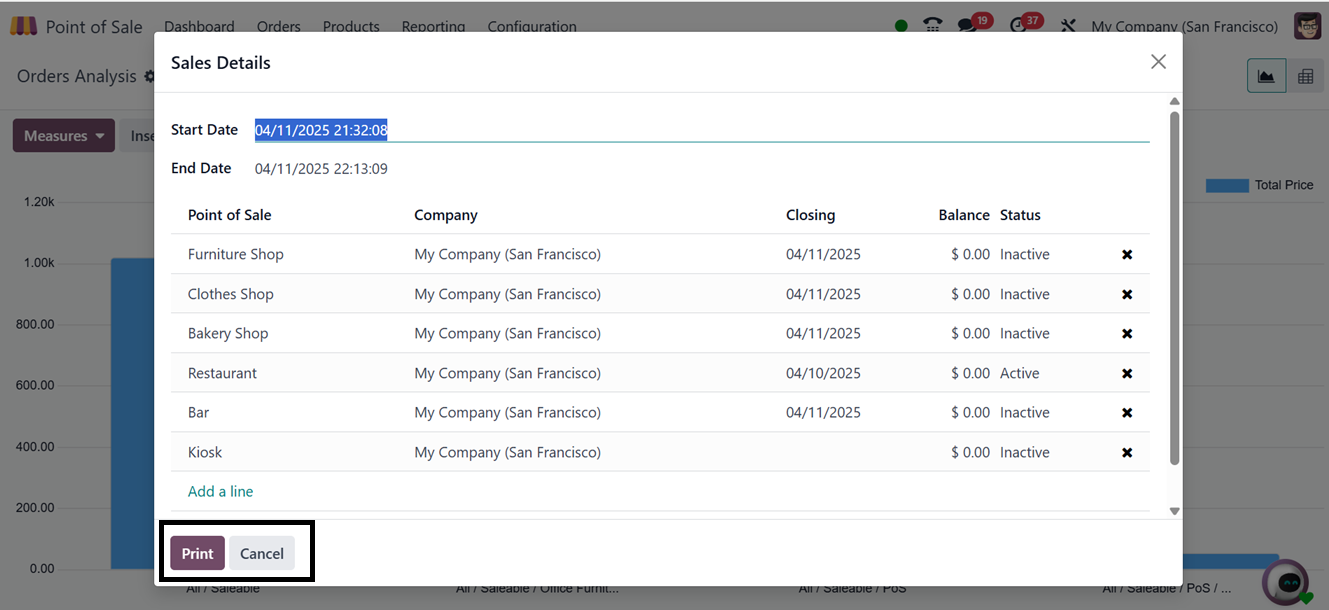Delete the Kiosk row

pyautogui.click(x=1127, y=453)
